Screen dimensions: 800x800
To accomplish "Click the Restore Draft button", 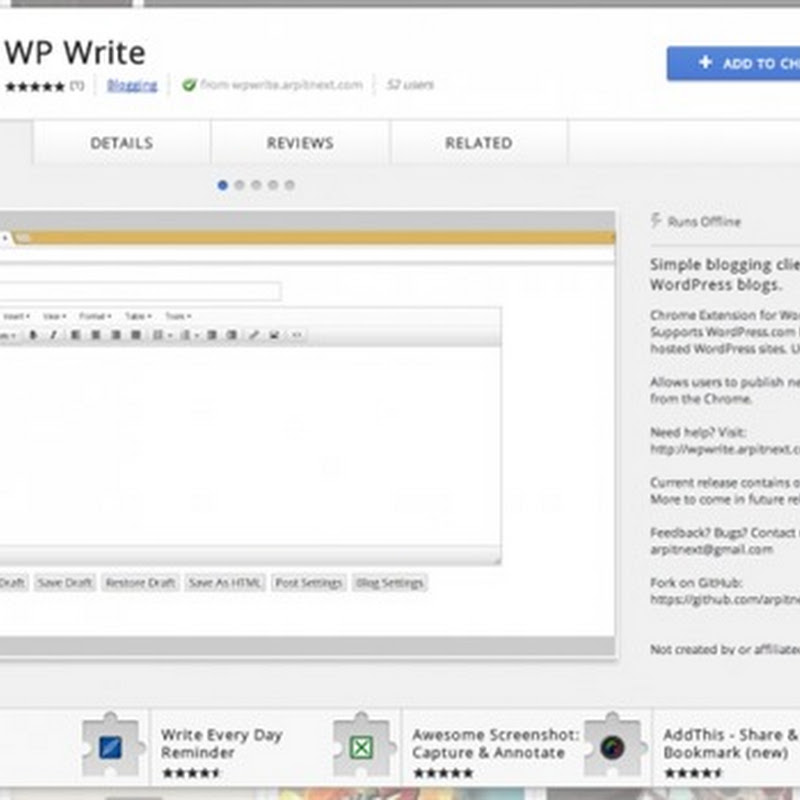I will click(x=140, y=582).
